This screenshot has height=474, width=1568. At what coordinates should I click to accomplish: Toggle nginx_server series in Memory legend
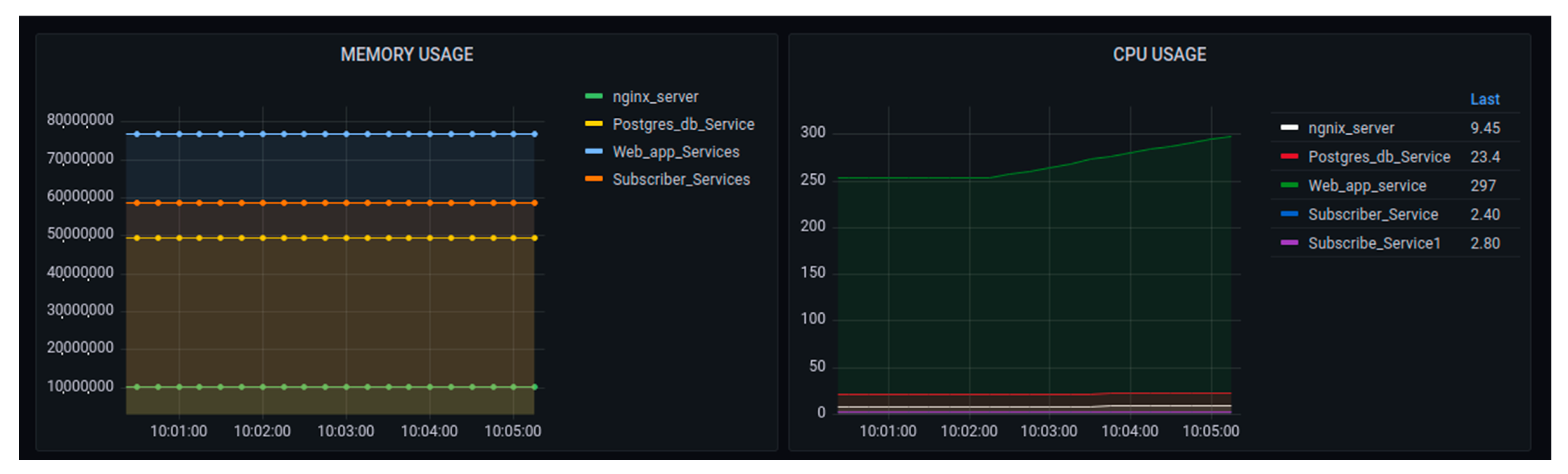(655, 97)
